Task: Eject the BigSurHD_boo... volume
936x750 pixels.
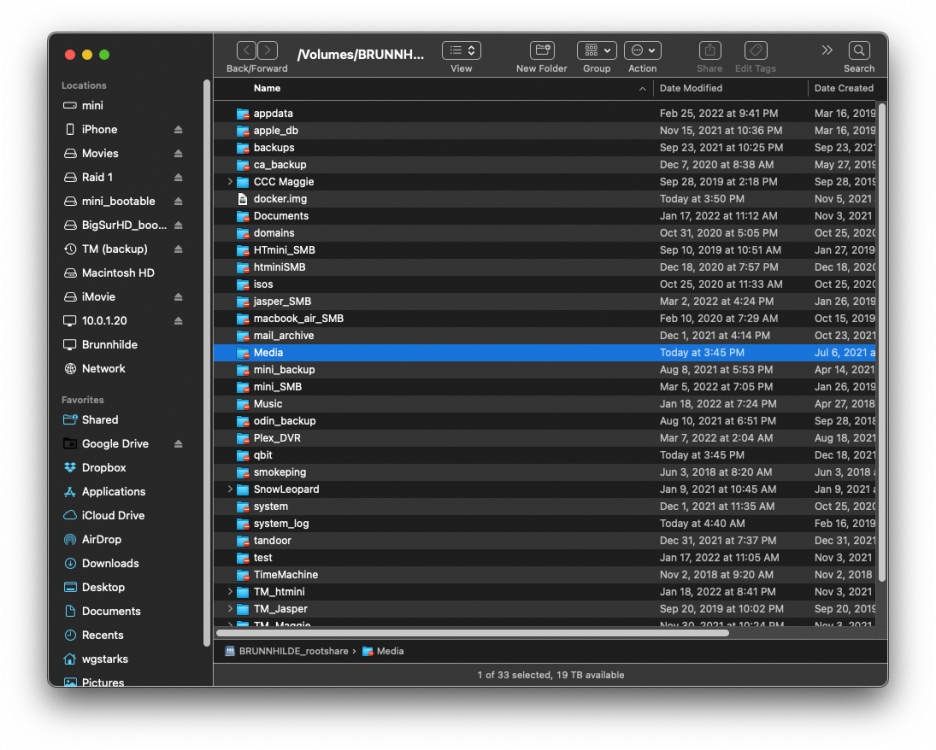Action: point(178,225)
